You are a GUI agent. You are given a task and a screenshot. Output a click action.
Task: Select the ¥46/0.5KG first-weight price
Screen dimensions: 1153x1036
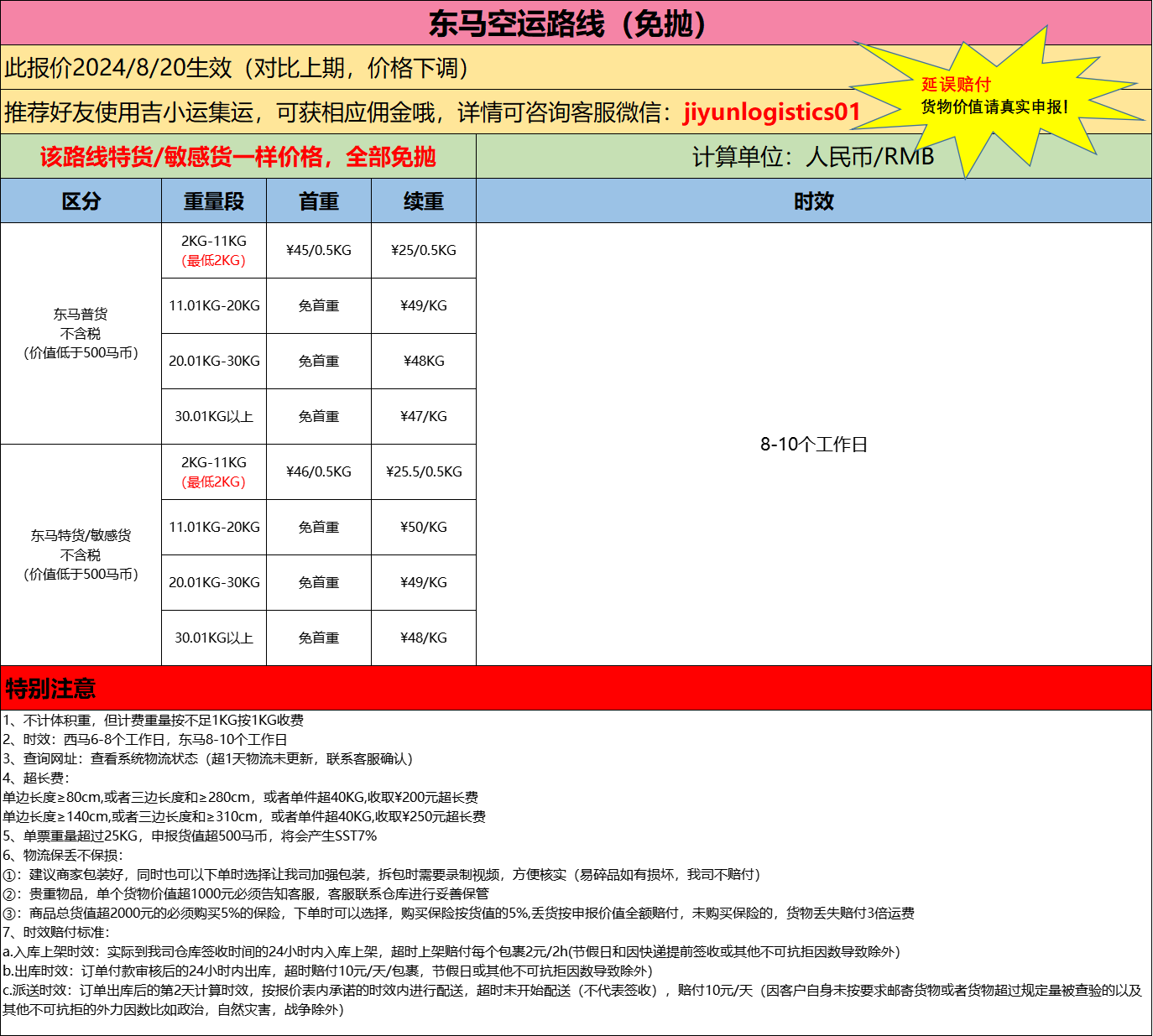pyautogui.click(x=319, y=472)
